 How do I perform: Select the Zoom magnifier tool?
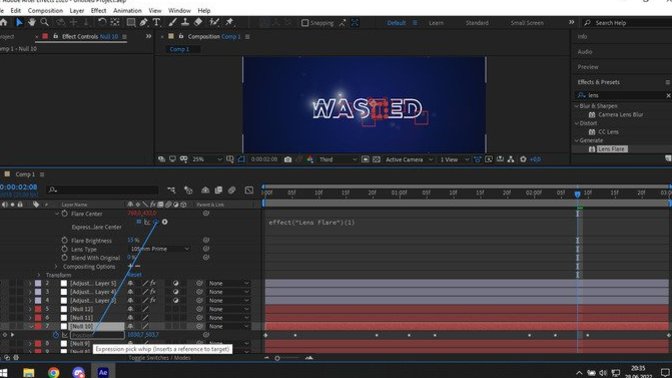[44, 22]
